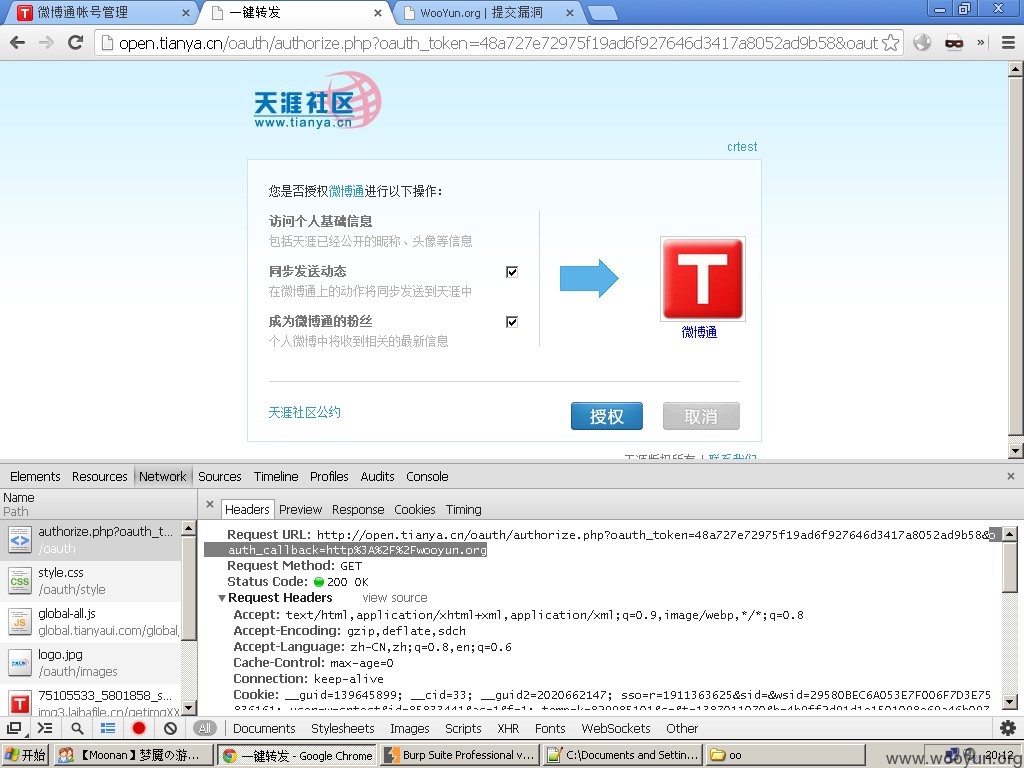1024x768 pixels.
Task: Clear the network log with the clear icon
Action: [170, 728]
